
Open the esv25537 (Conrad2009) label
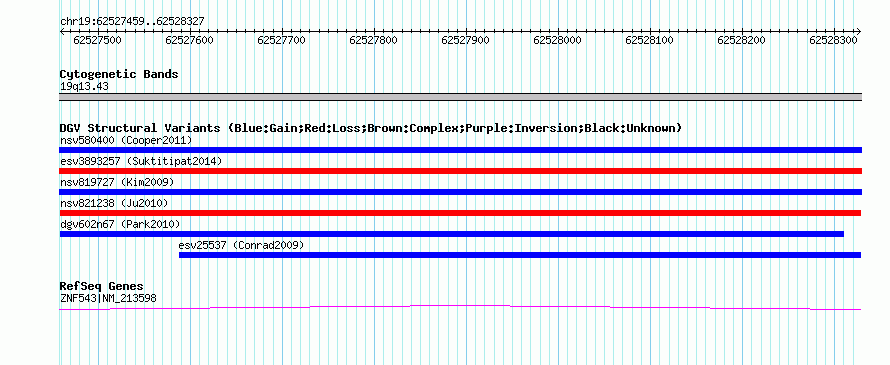coord(241,245)
